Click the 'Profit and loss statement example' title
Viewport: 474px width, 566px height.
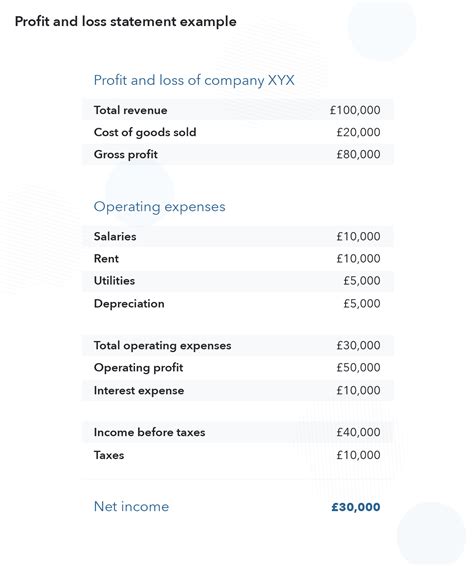125,22
